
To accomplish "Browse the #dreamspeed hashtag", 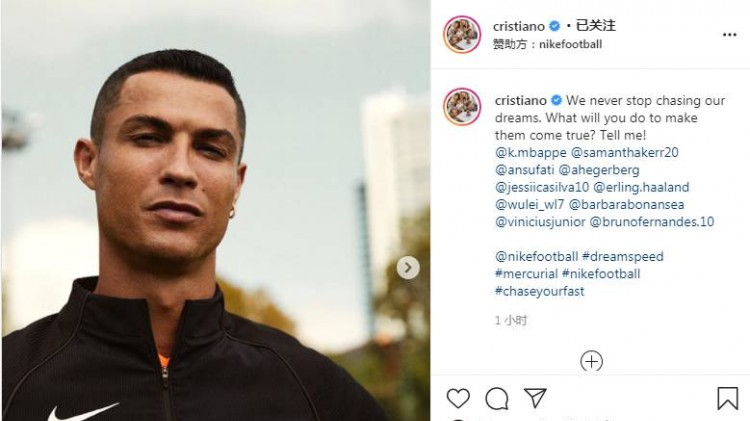I will point(622,256).
